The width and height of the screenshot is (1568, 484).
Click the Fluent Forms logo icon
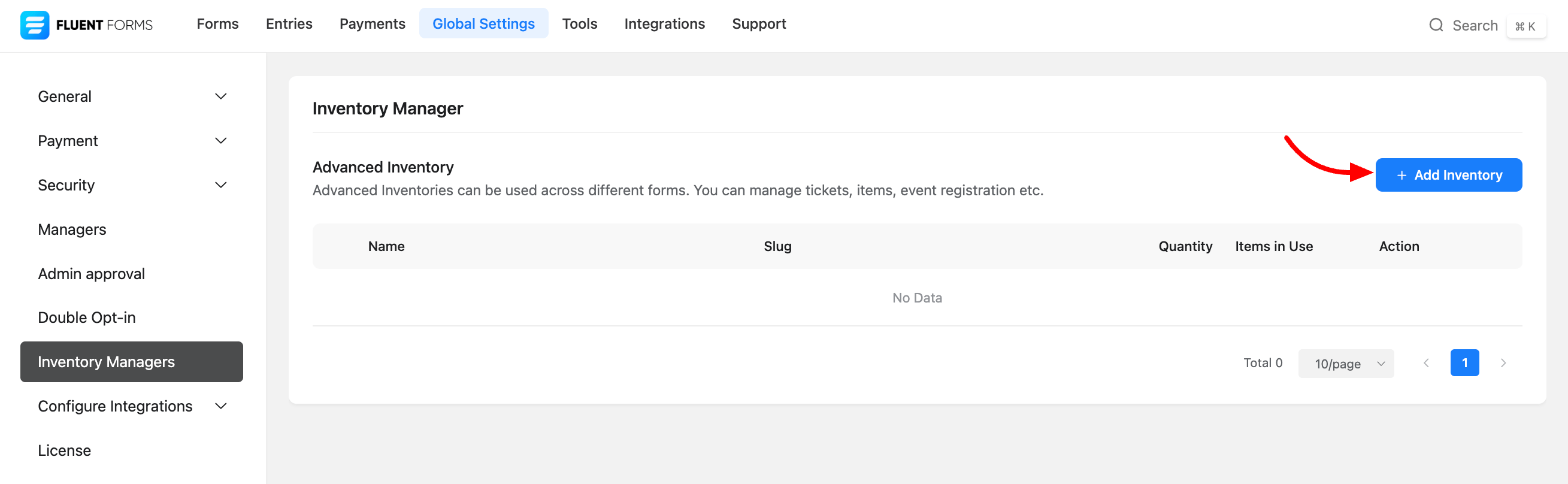(34, 25)
